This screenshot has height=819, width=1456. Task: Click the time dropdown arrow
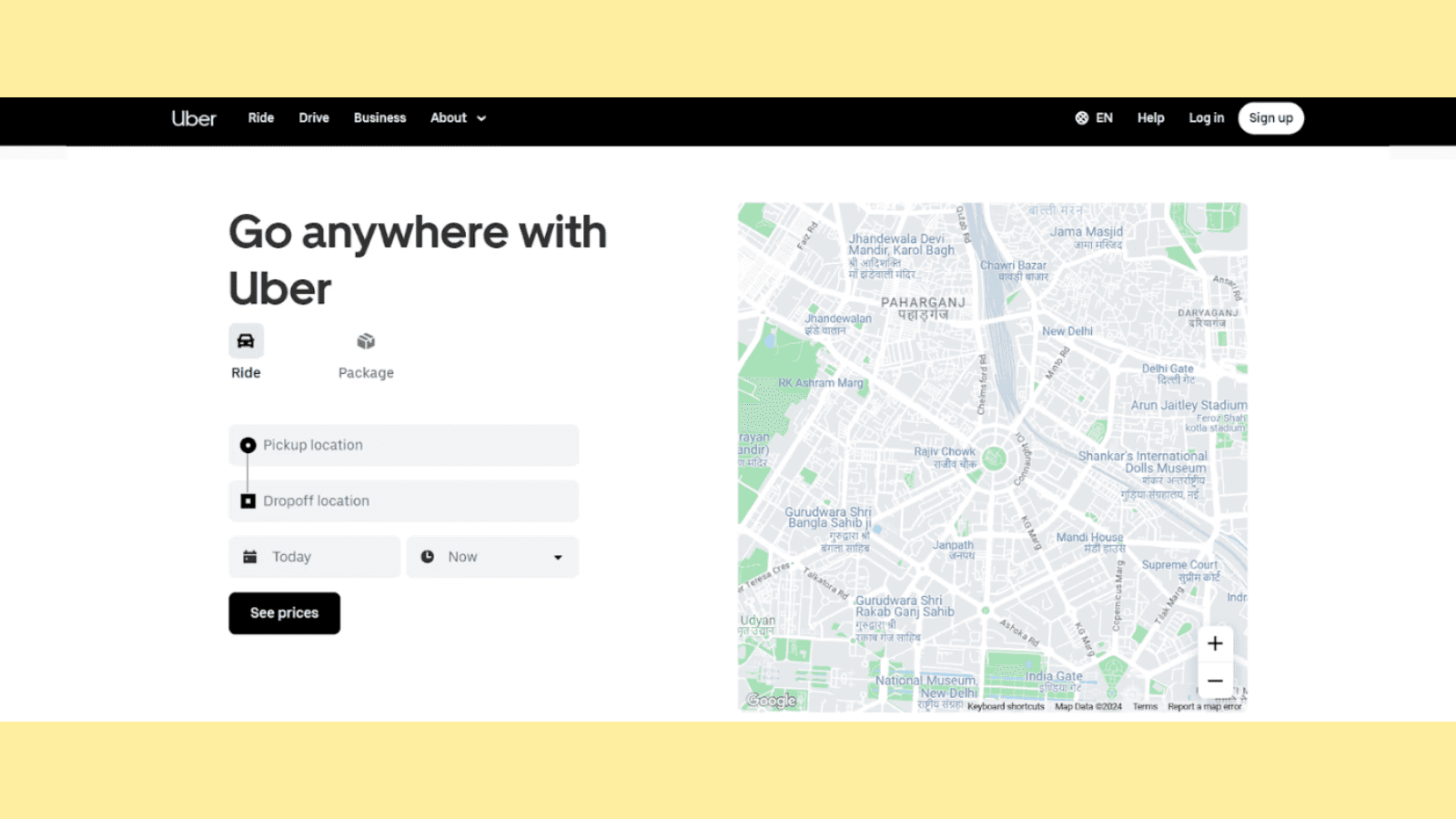(x=558, y=557)
